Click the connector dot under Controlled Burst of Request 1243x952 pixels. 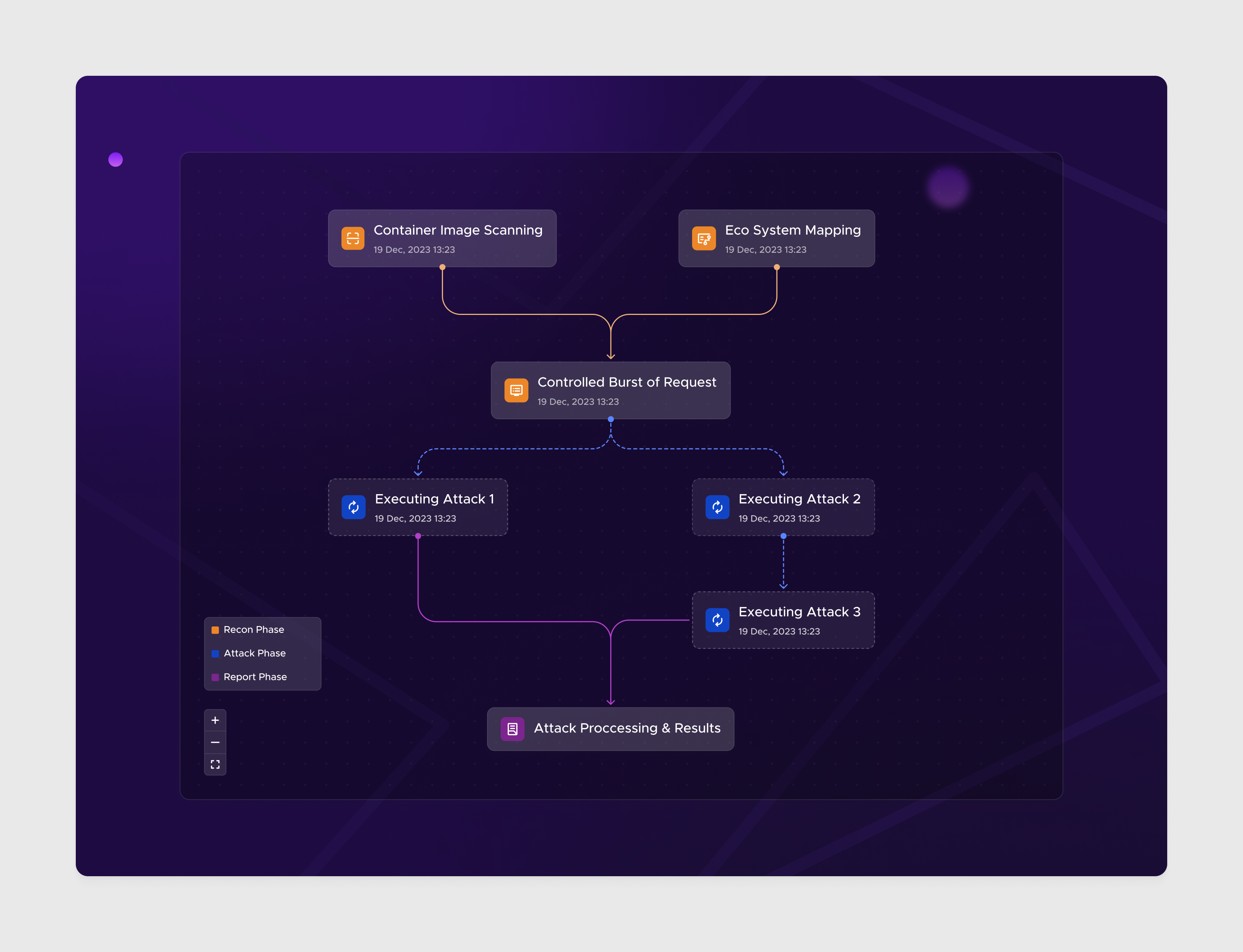point(610,418)
